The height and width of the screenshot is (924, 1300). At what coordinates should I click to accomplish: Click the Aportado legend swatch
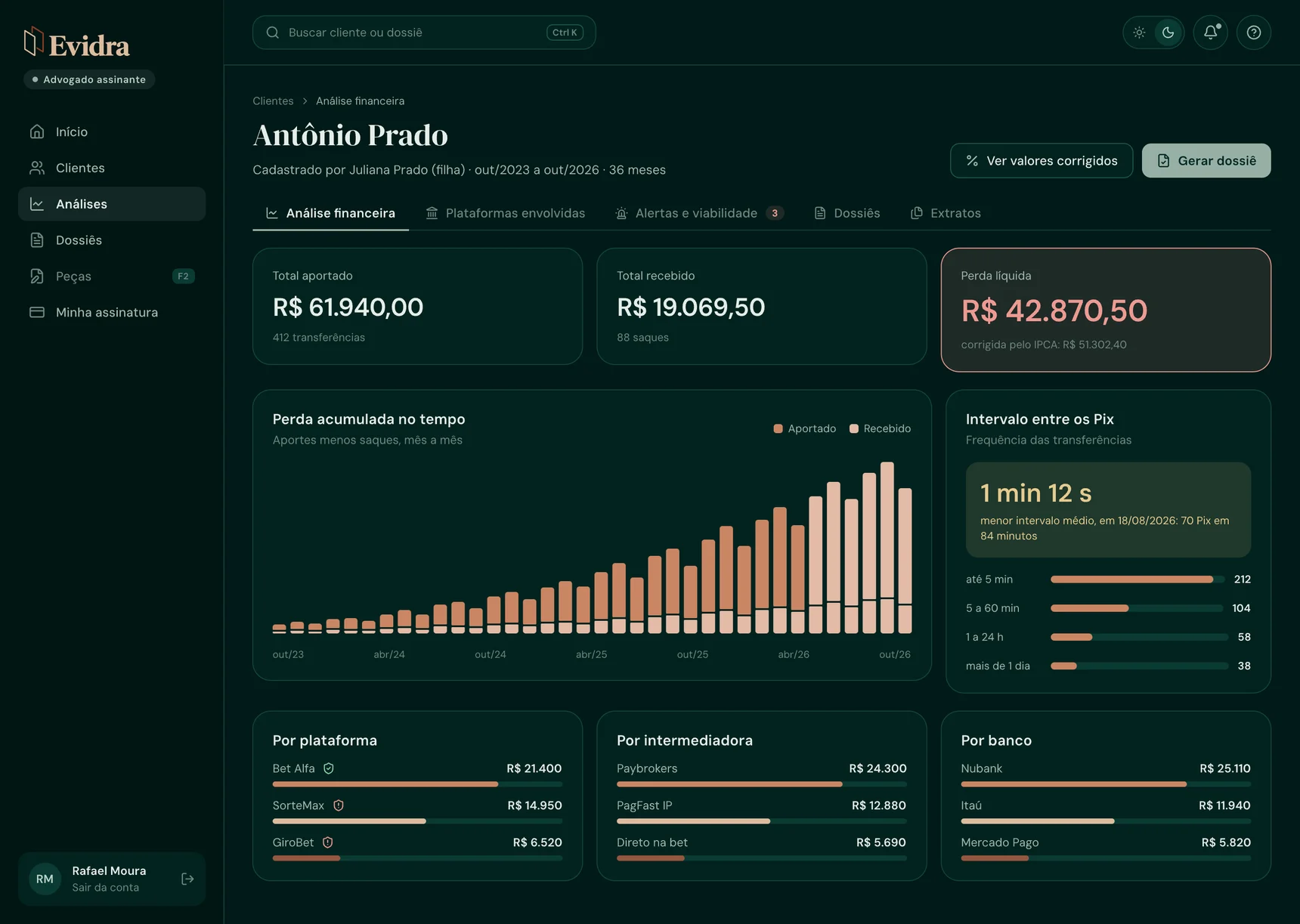point(778,428)
